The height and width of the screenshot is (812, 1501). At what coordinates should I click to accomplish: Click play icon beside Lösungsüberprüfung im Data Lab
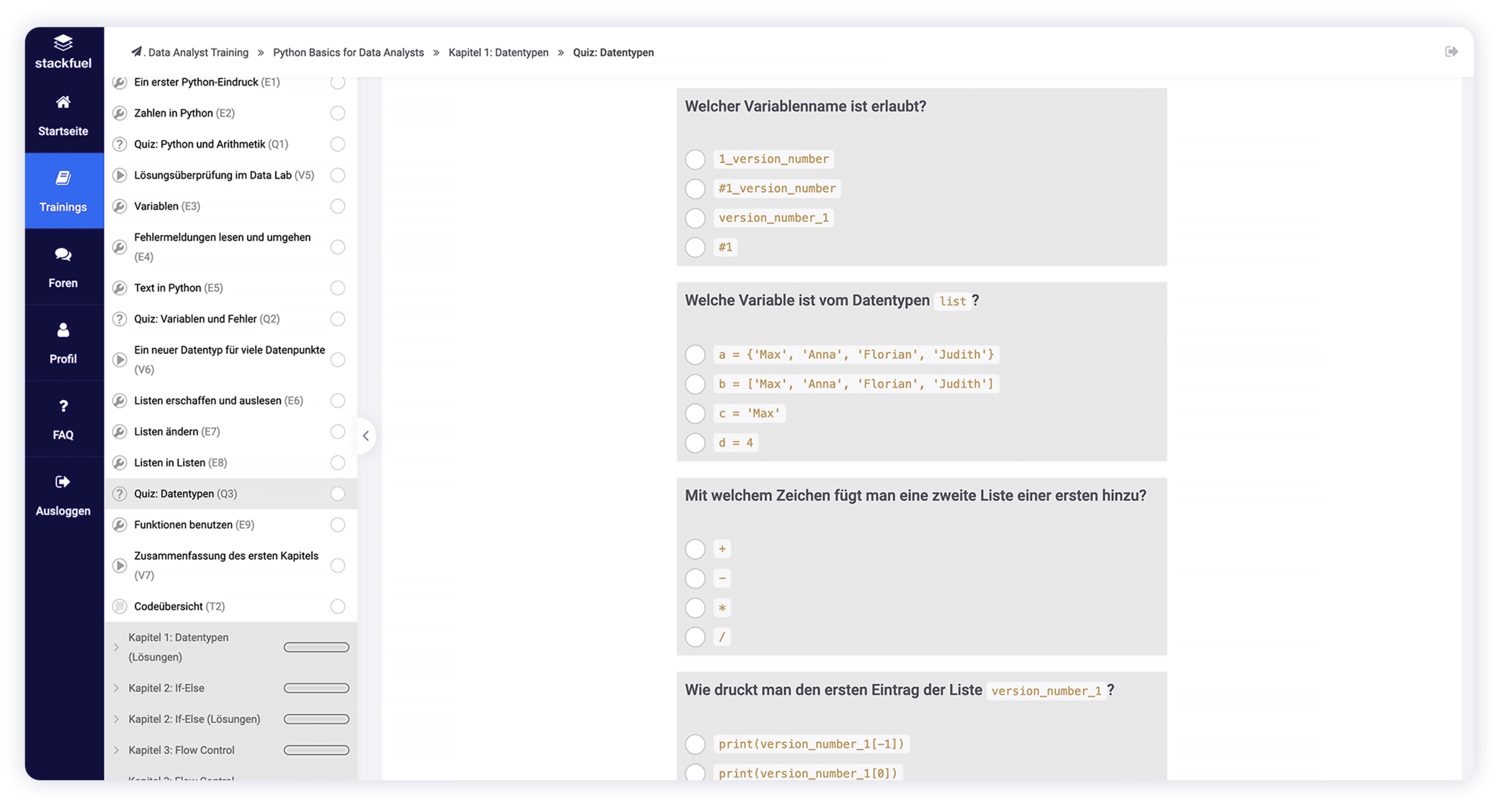[x=120, y=175]
